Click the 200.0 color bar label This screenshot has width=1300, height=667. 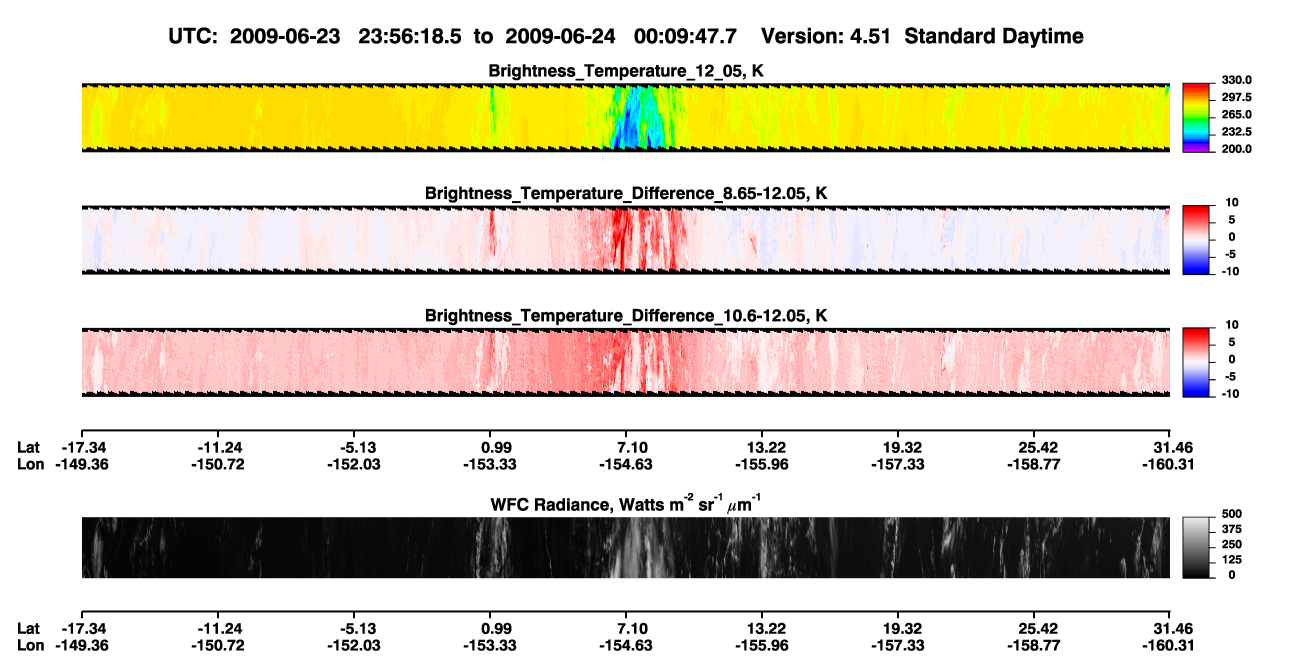pos(1236,148)
